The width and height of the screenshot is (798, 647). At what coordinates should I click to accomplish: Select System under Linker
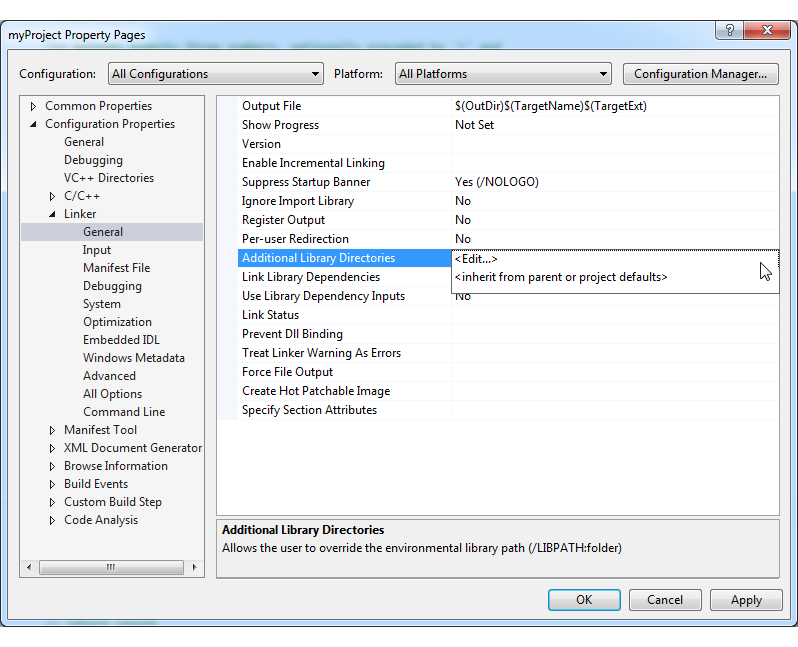coord(102,304)
